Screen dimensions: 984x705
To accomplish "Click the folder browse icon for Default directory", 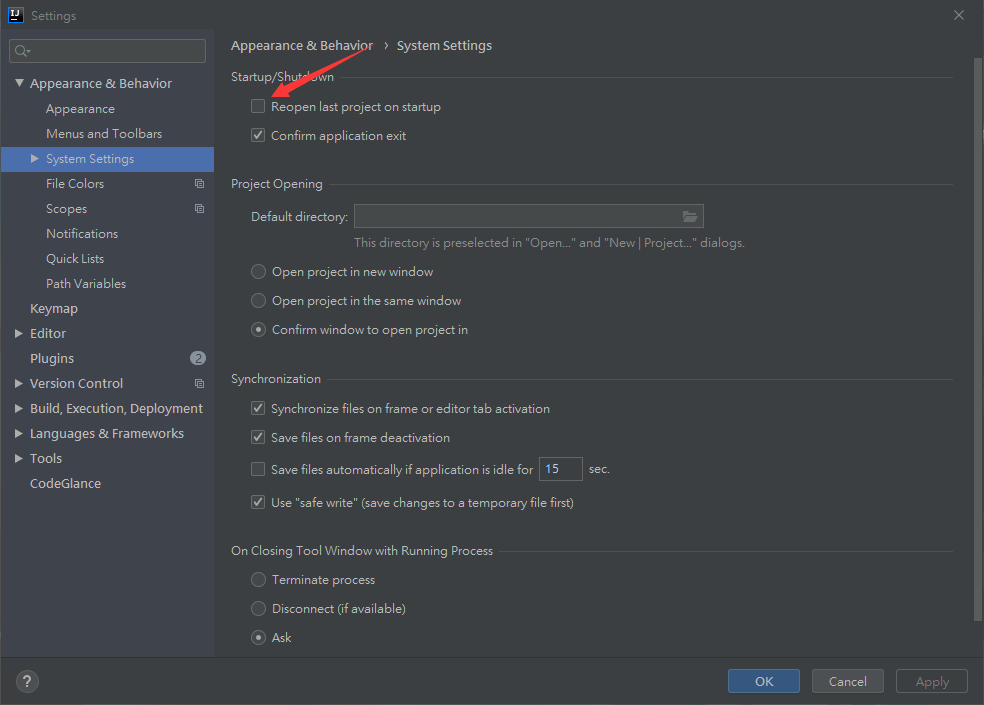I will point(689,217).
